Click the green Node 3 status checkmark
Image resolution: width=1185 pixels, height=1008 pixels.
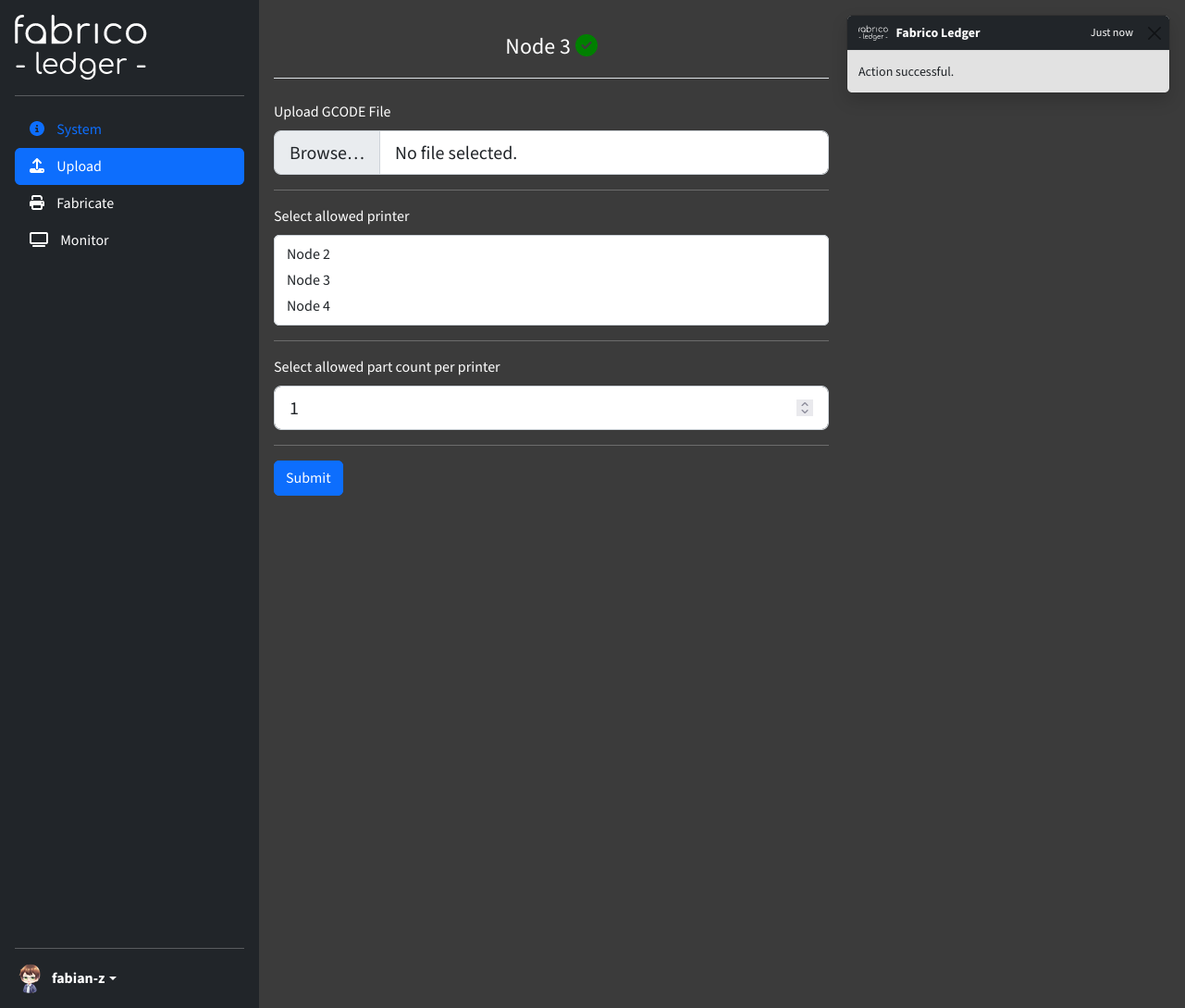[x=586, y=44]
